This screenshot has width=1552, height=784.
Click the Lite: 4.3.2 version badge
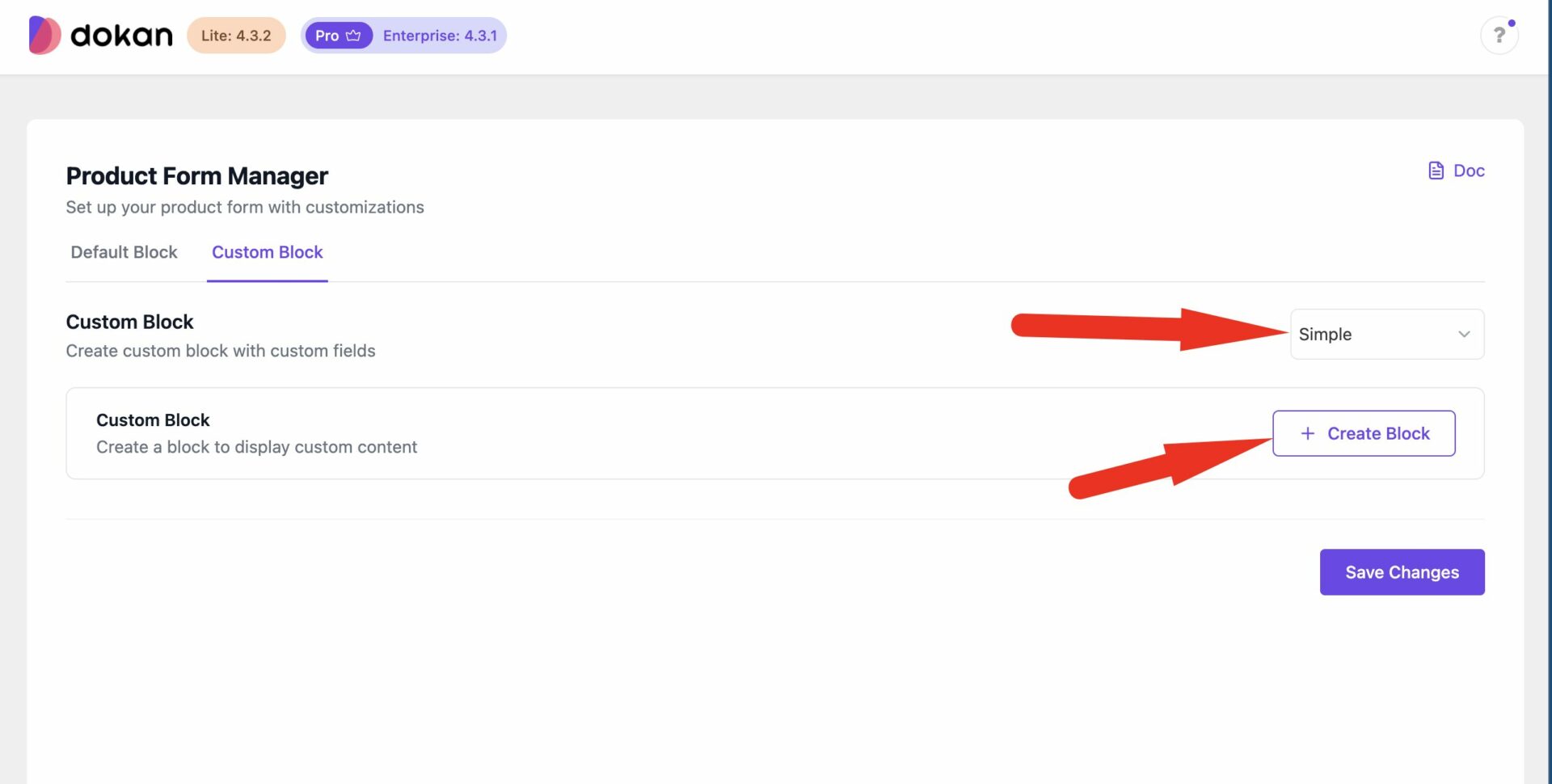coord(236,36)
